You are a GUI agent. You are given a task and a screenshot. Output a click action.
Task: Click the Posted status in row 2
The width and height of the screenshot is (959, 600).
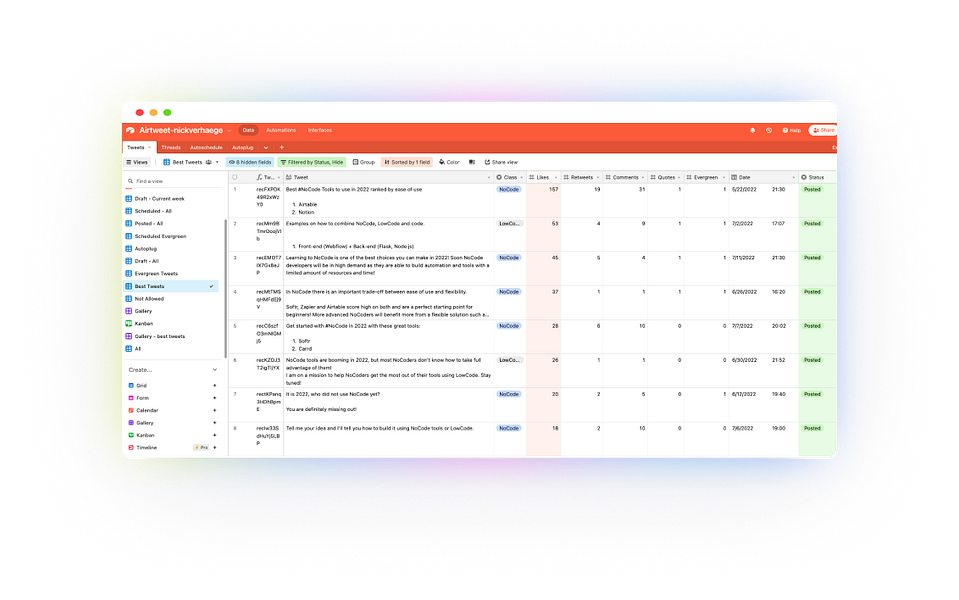click(x=812, y=224)
